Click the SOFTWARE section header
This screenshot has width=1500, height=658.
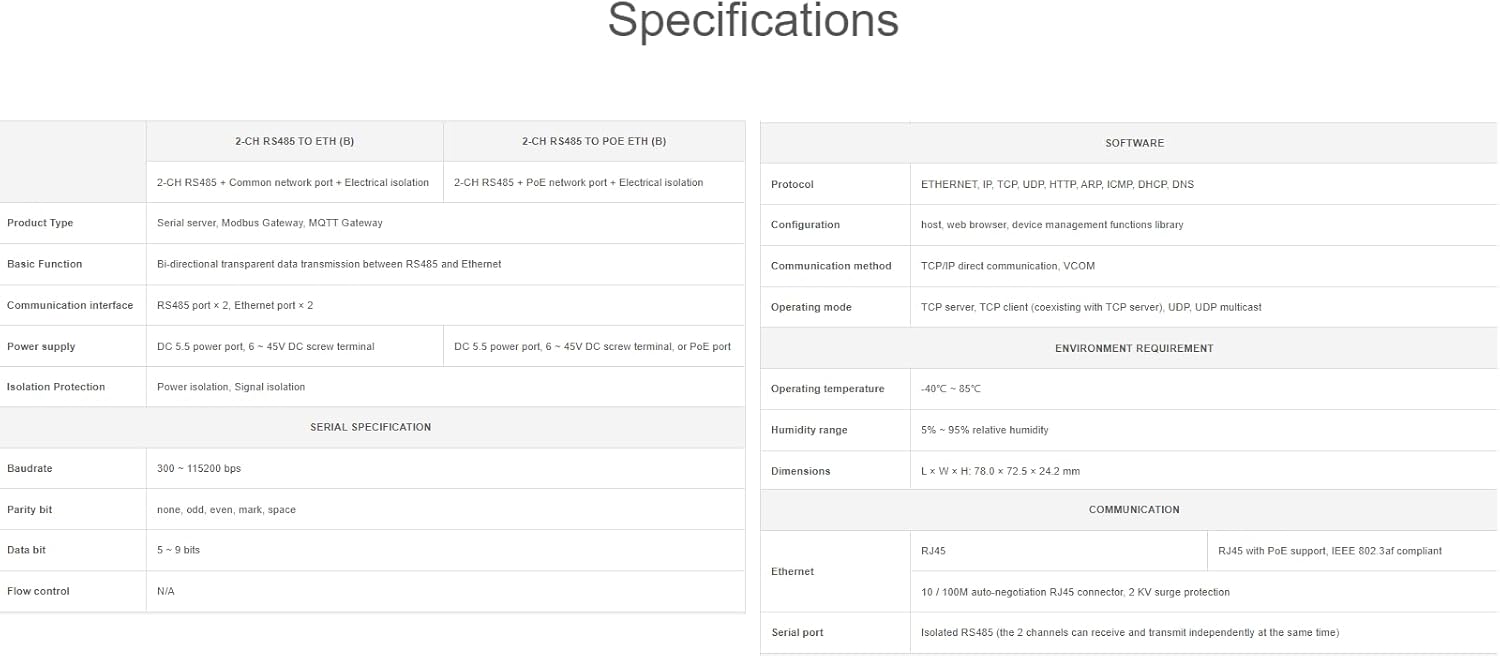tap(1134, 143)
